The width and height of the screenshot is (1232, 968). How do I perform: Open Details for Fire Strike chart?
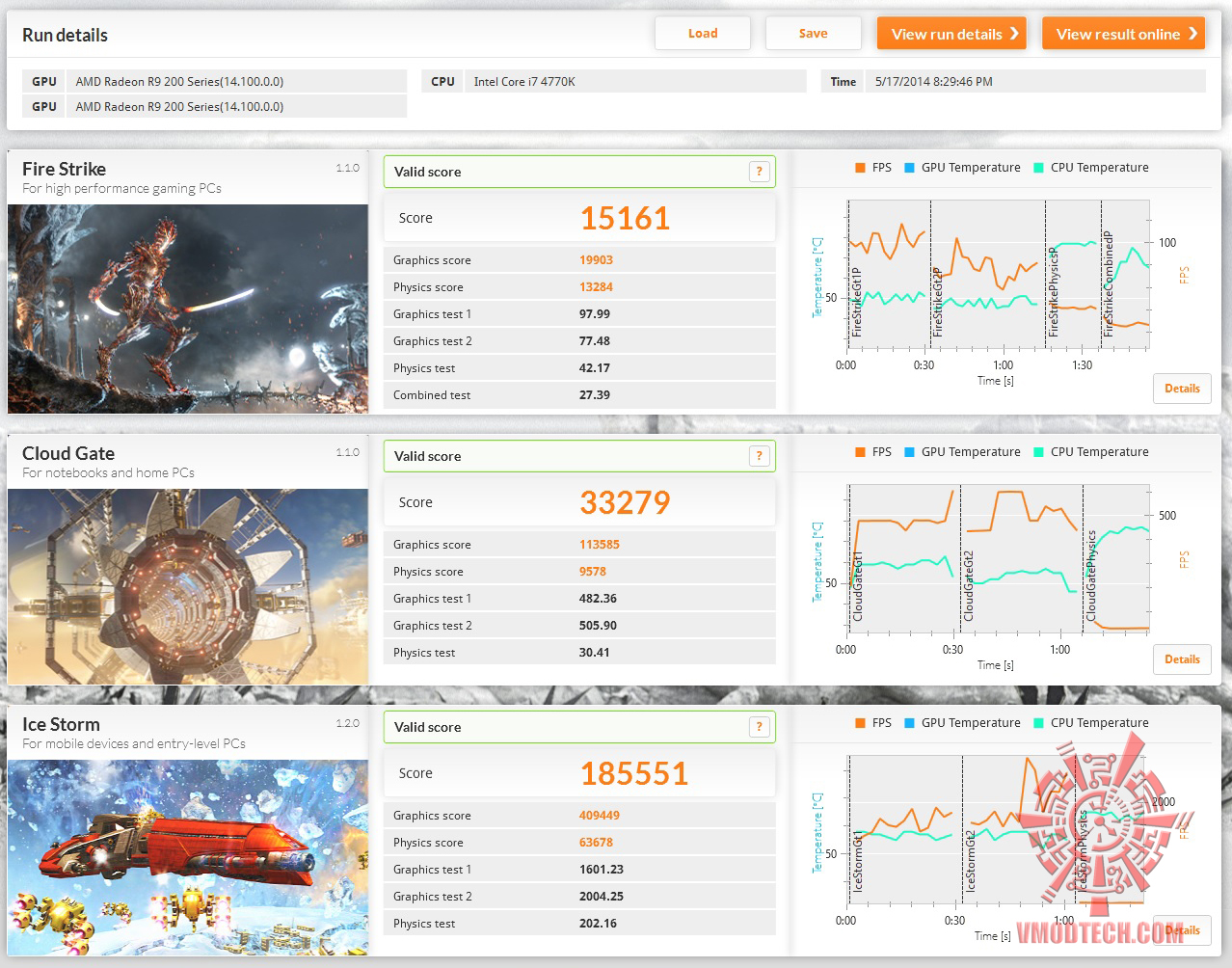1182,389
